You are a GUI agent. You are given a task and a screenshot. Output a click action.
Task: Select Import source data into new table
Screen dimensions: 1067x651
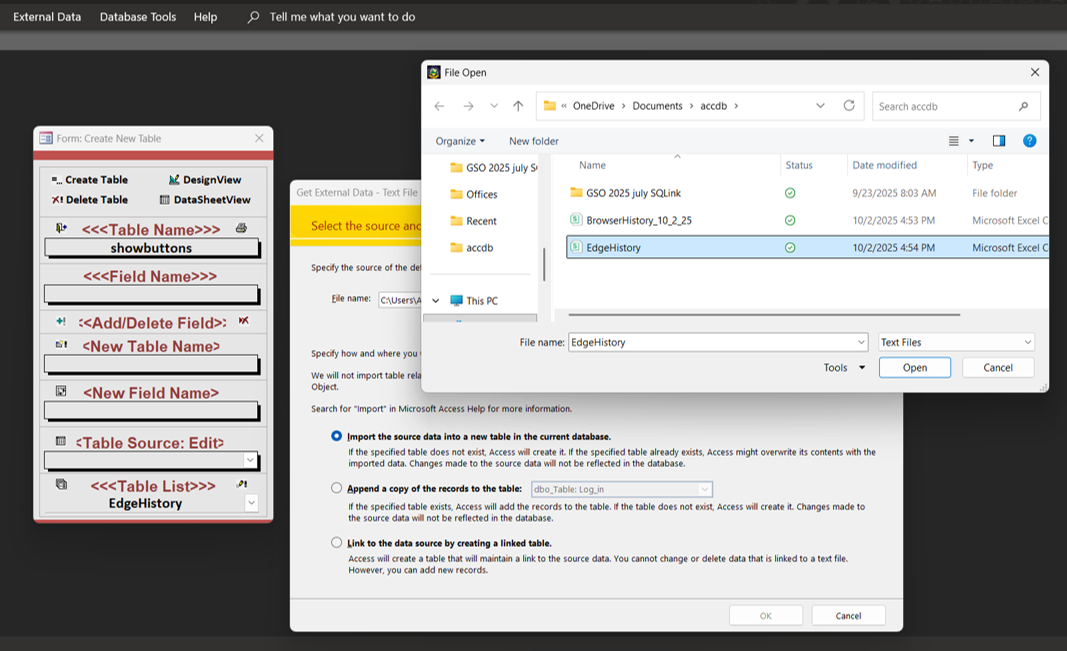[x=337, y=436]
